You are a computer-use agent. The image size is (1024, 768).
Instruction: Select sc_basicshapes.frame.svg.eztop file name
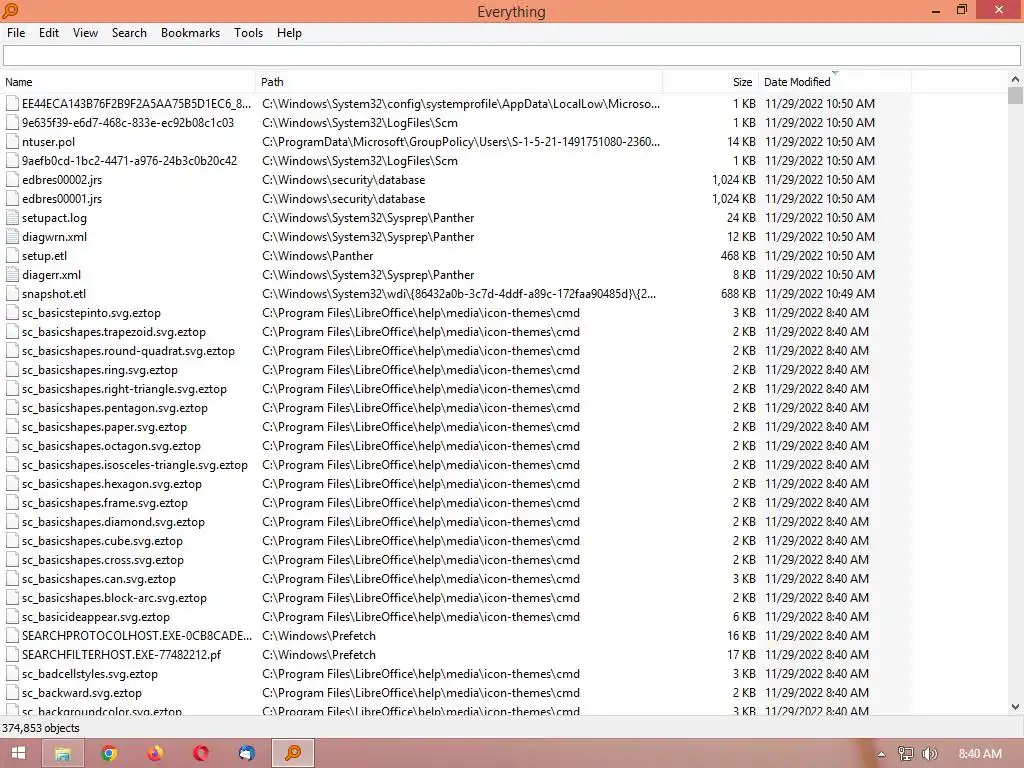tap(104, 503)
